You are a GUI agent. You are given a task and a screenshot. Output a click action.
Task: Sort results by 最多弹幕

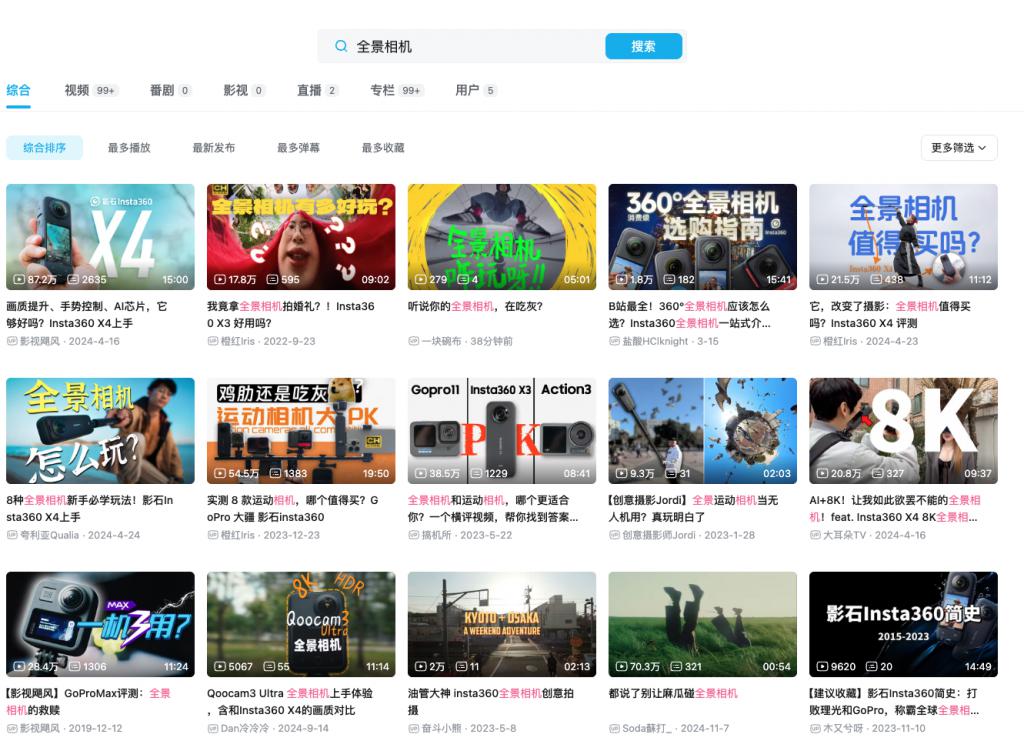point(298,148)
